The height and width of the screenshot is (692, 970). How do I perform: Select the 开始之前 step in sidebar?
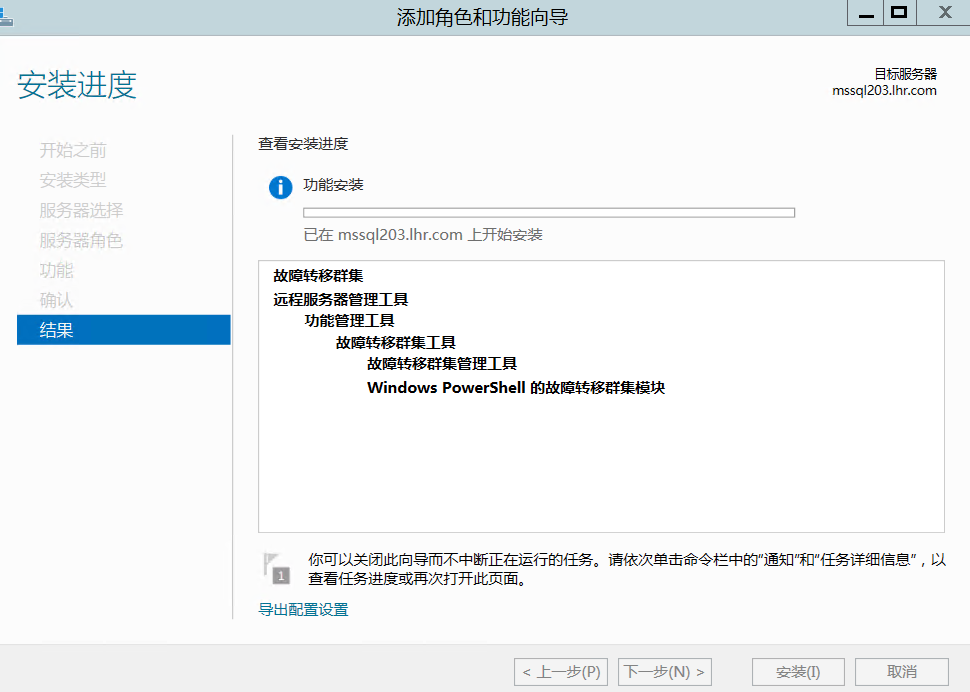[73, 151]
